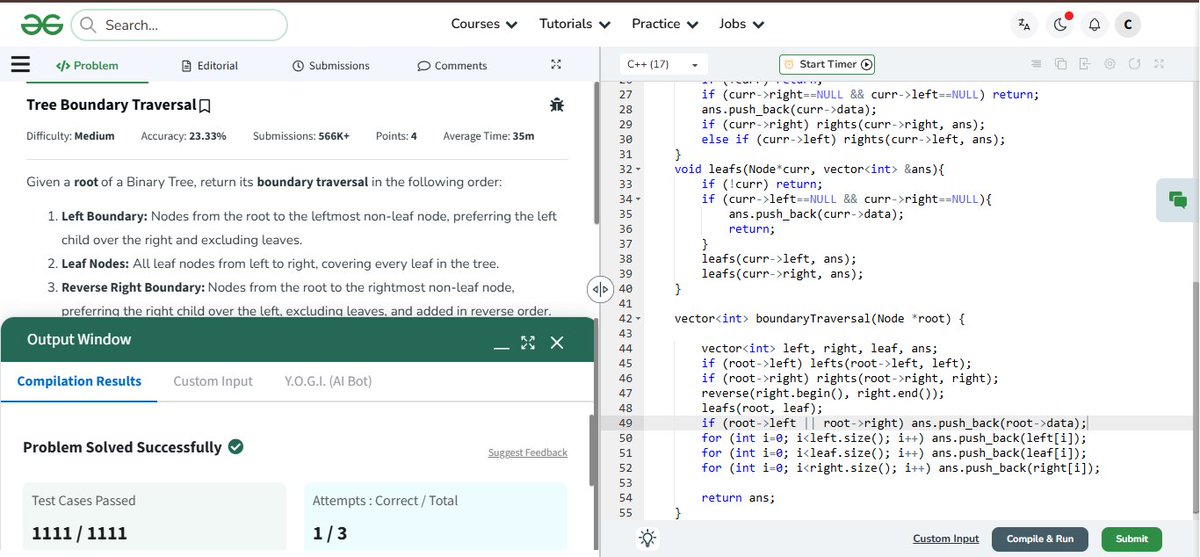Click the Output Window vertical scrollbar
The width and height of the screenshot is (1200, 557).
pos(592,450)
